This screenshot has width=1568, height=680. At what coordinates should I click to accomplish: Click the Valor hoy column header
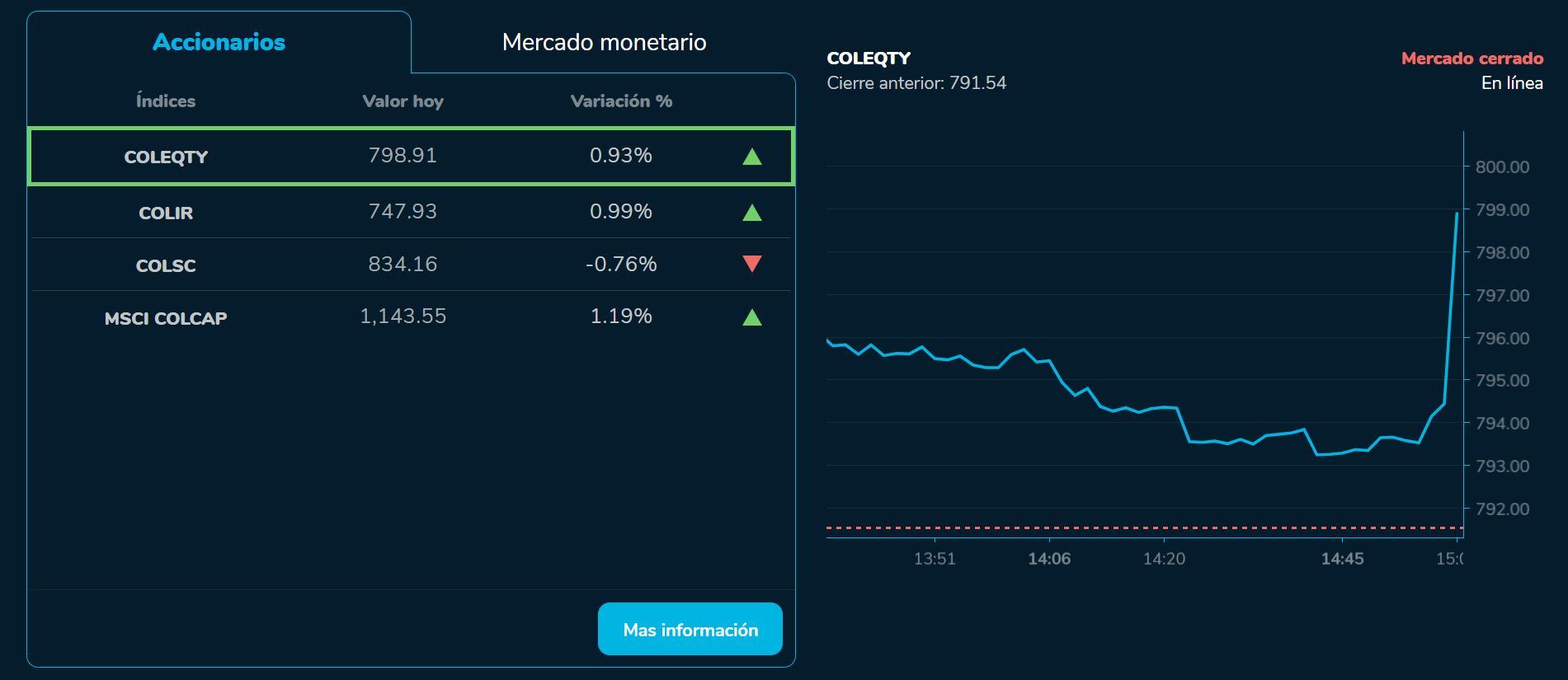[402, 101]
